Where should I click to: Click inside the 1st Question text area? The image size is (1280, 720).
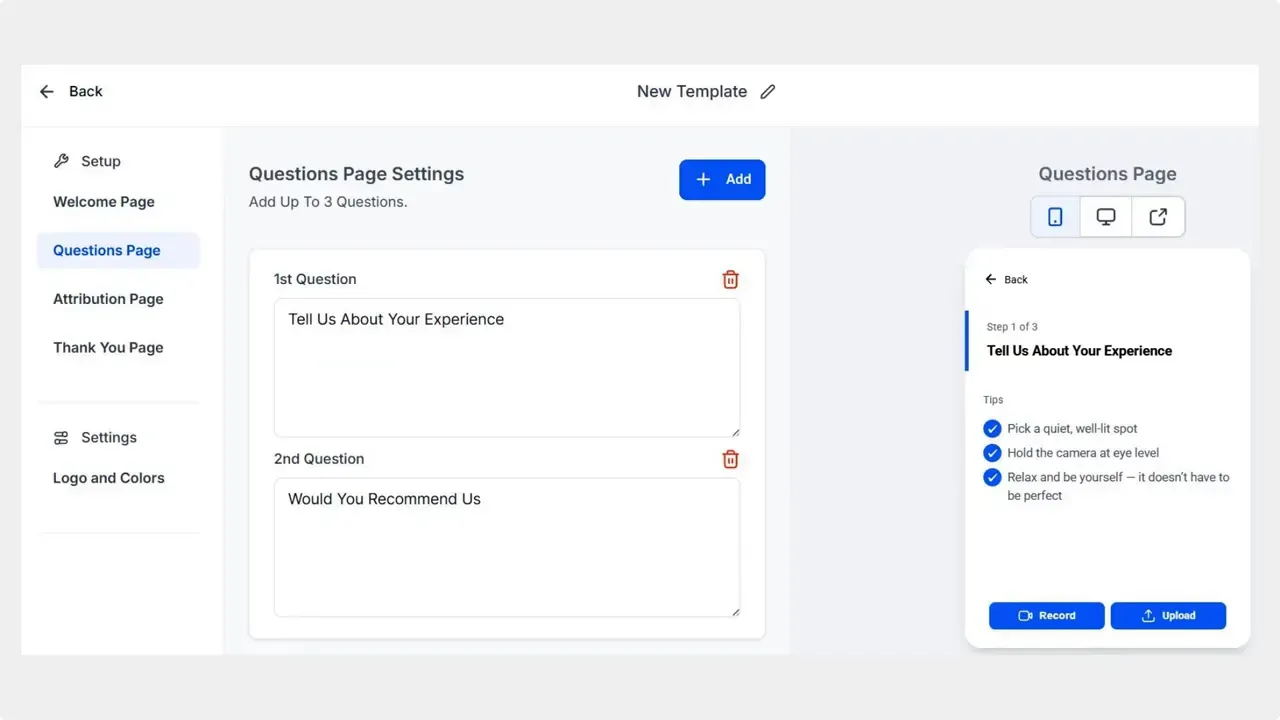coord(506,367)
